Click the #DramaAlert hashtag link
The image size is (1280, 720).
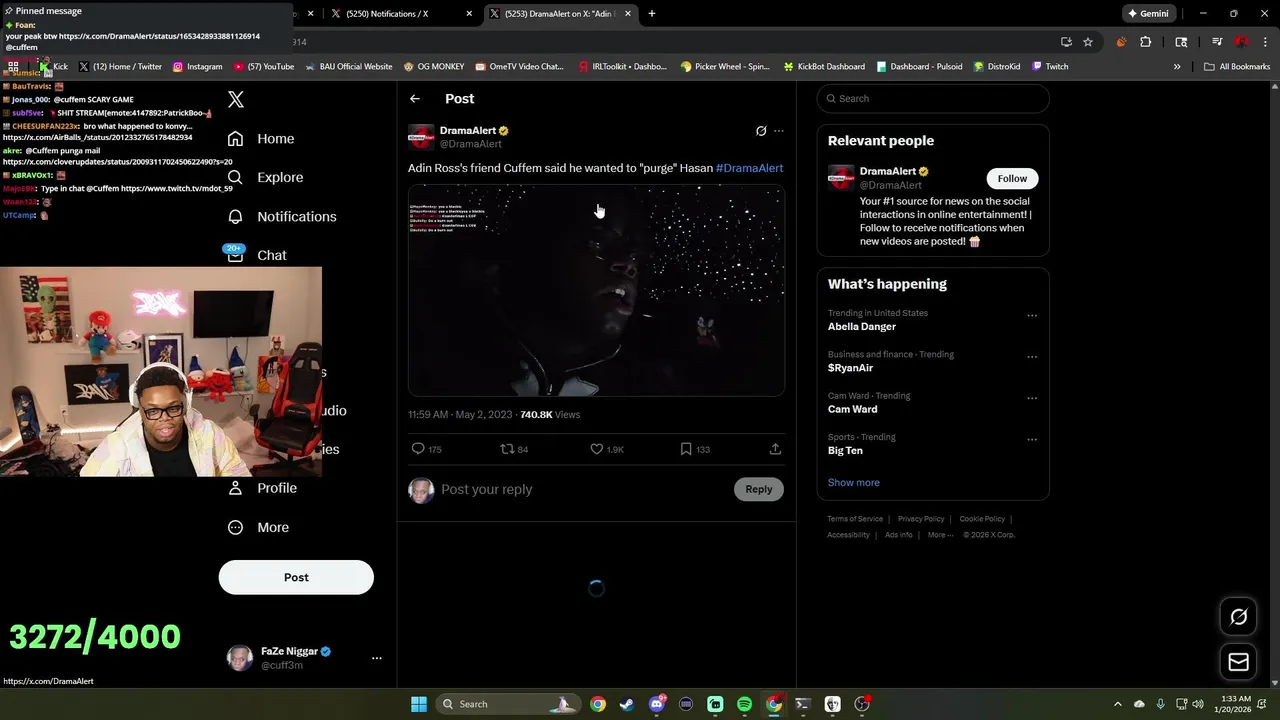[x=749, y=168]
